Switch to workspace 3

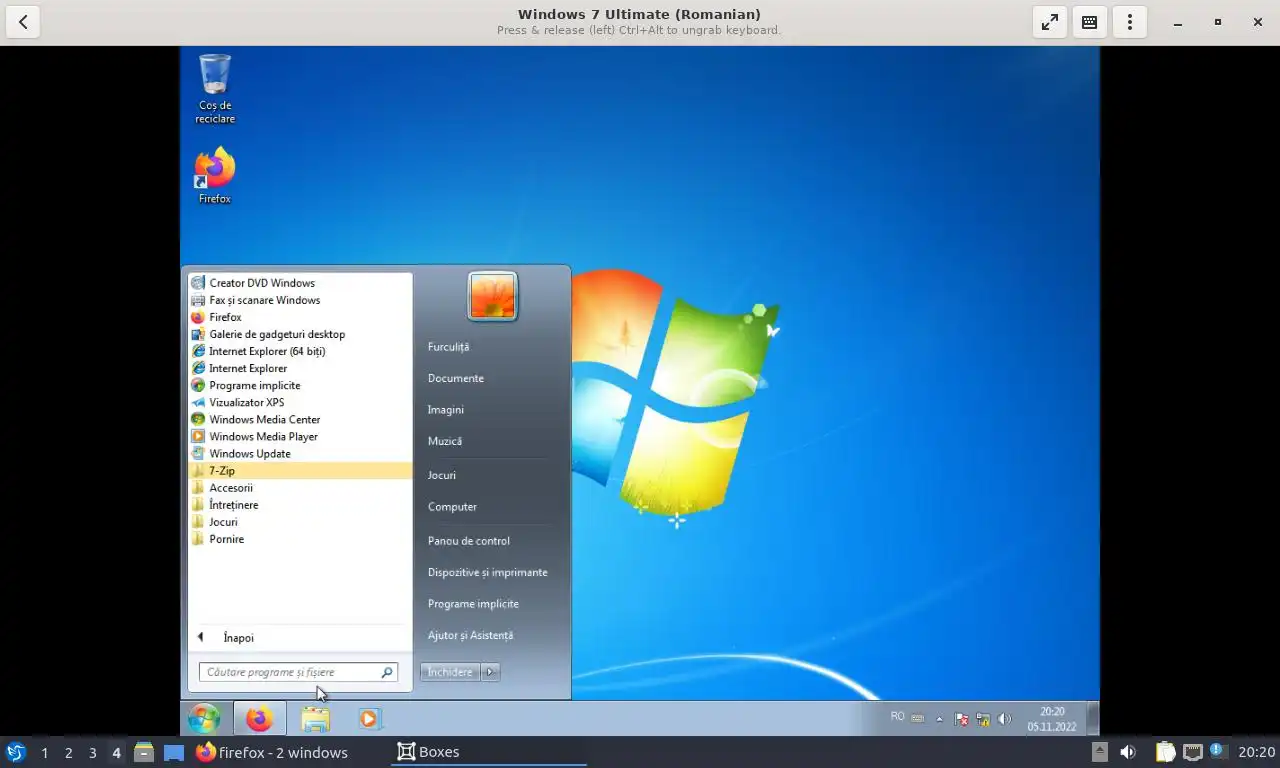pos(92,752)
